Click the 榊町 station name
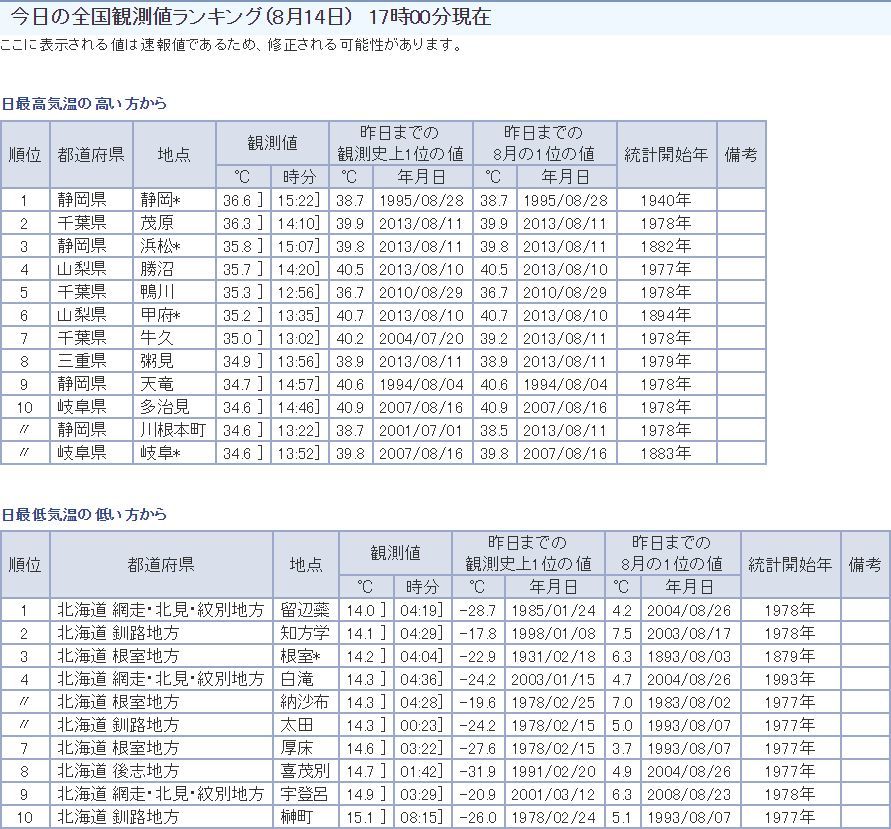891x829 pixels. click(297, 817)
